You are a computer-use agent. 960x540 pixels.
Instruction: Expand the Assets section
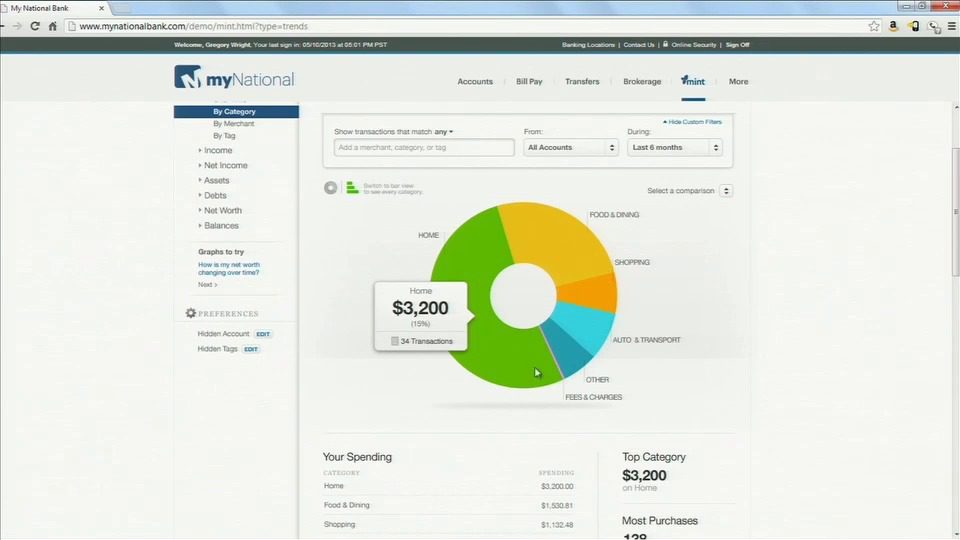pyautogui.click(x=216, y=181)
